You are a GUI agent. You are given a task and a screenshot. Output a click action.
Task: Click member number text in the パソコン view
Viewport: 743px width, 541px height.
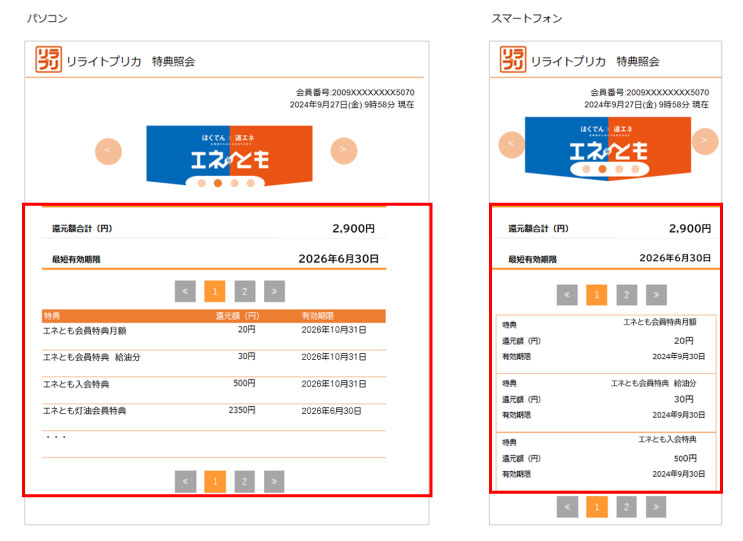point(355,92)
